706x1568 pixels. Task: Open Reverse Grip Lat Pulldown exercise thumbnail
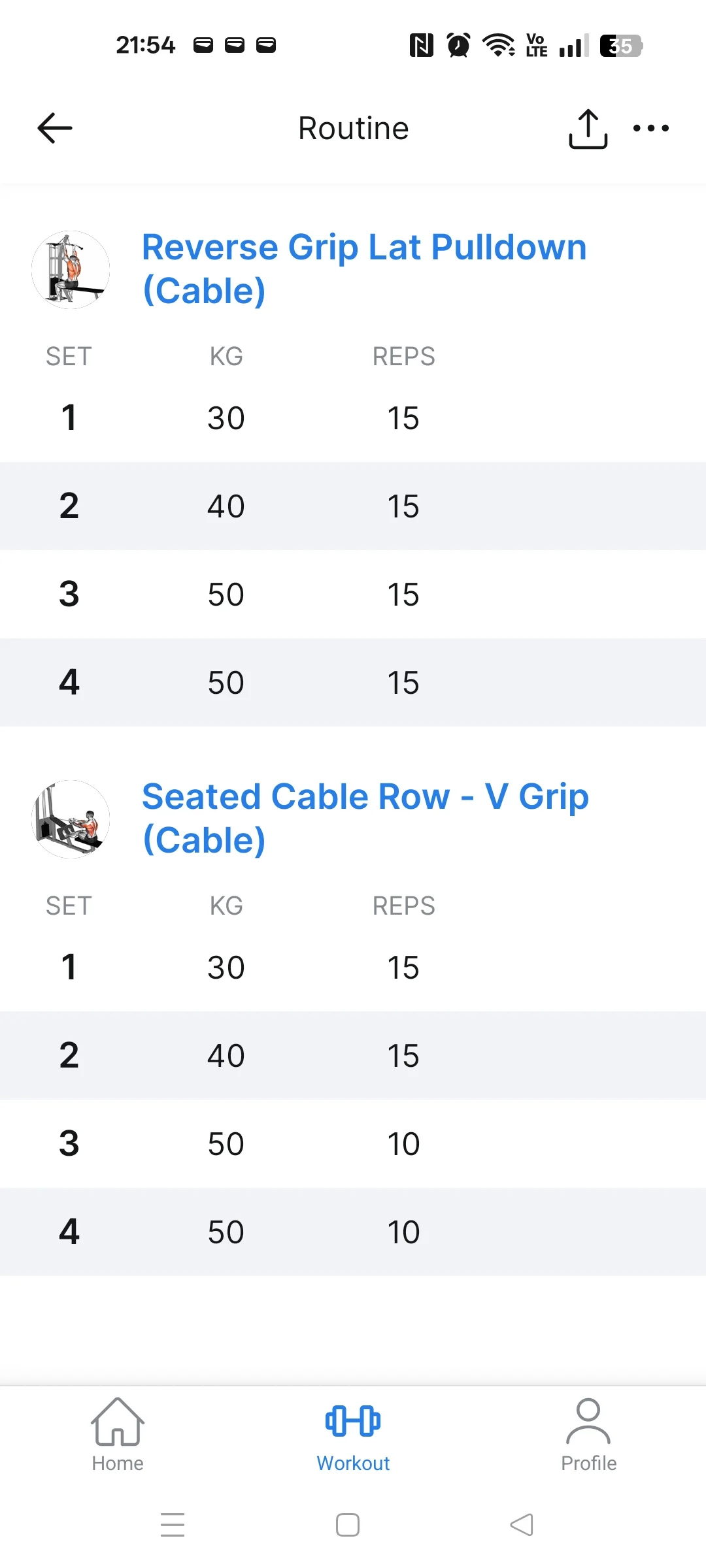(x=71, y=269)
